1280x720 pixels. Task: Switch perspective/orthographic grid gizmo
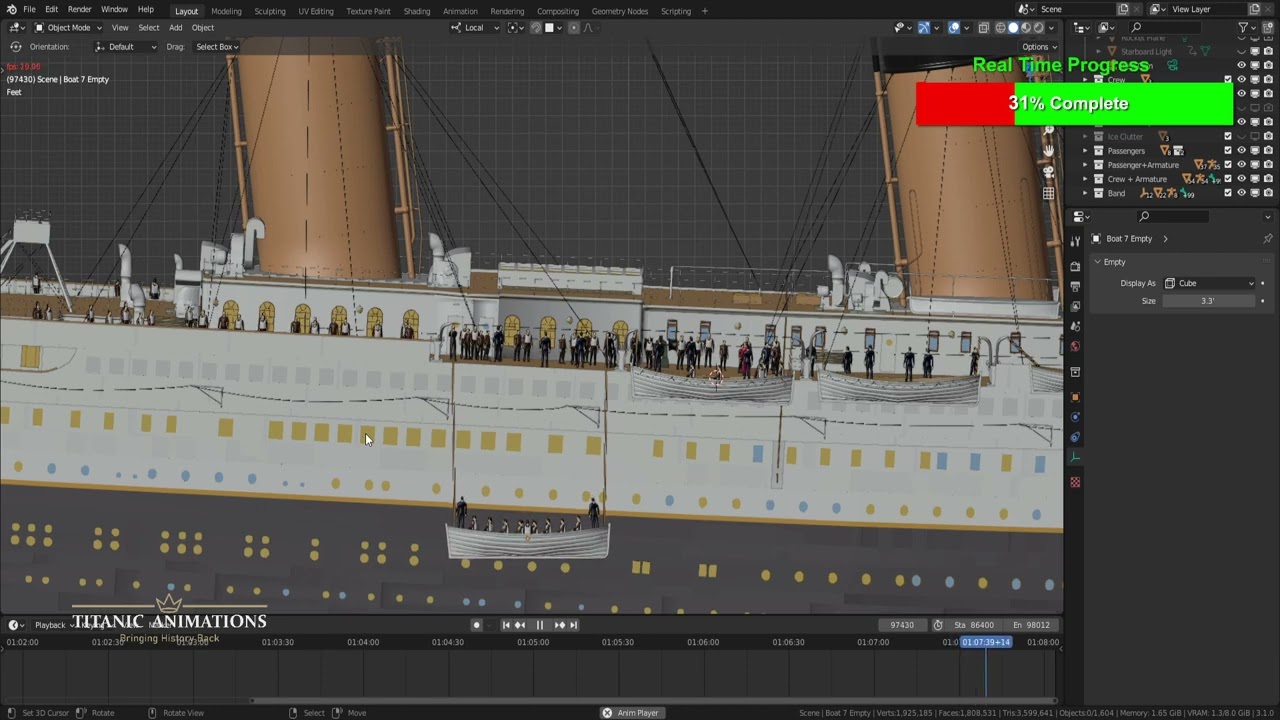pos(1048,194)
